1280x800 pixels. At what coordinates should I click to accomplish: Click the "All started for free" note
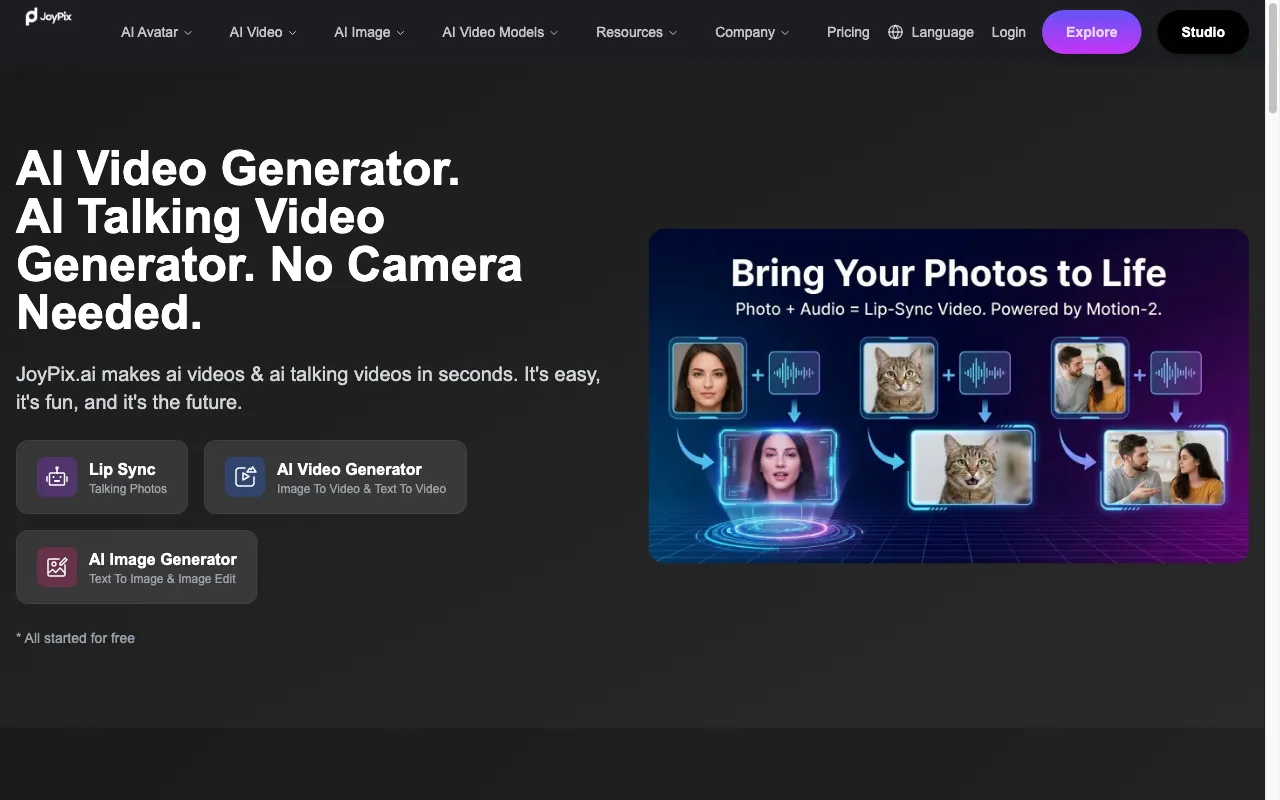(x=75, y=638)
